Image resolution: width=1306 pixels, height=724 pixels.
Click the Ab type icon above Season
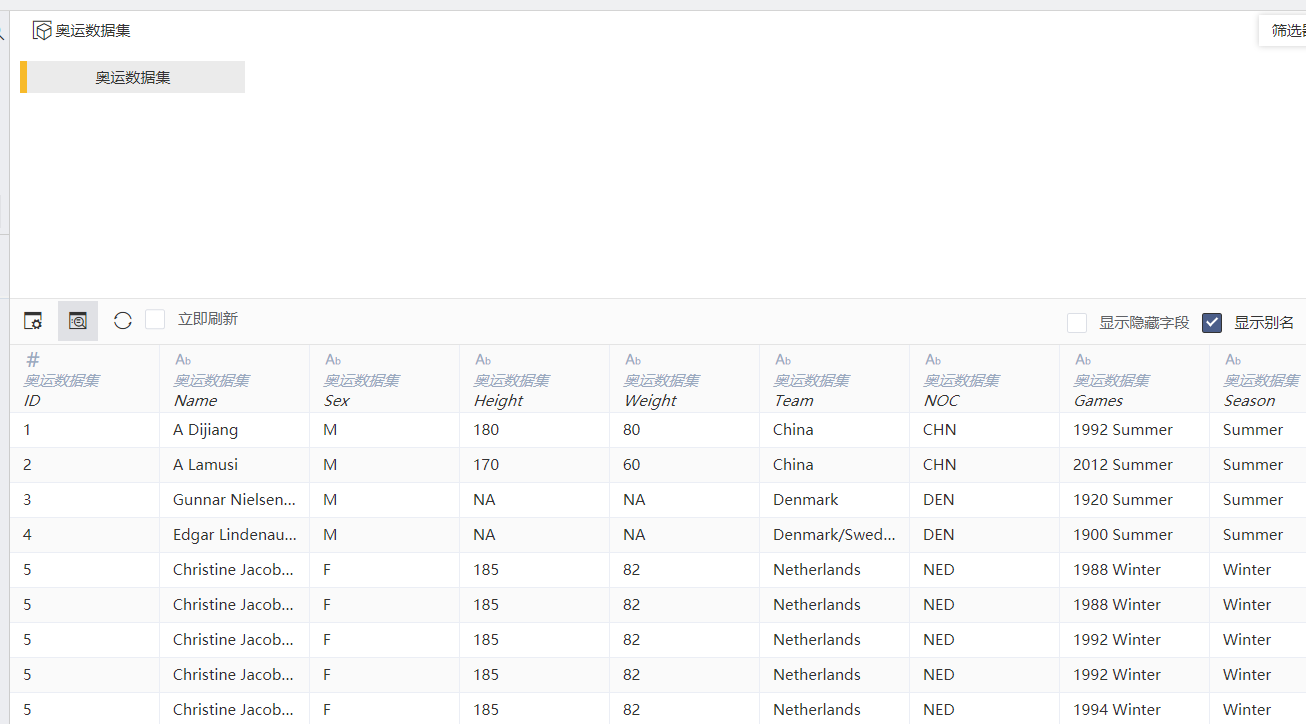(1233, 360)
